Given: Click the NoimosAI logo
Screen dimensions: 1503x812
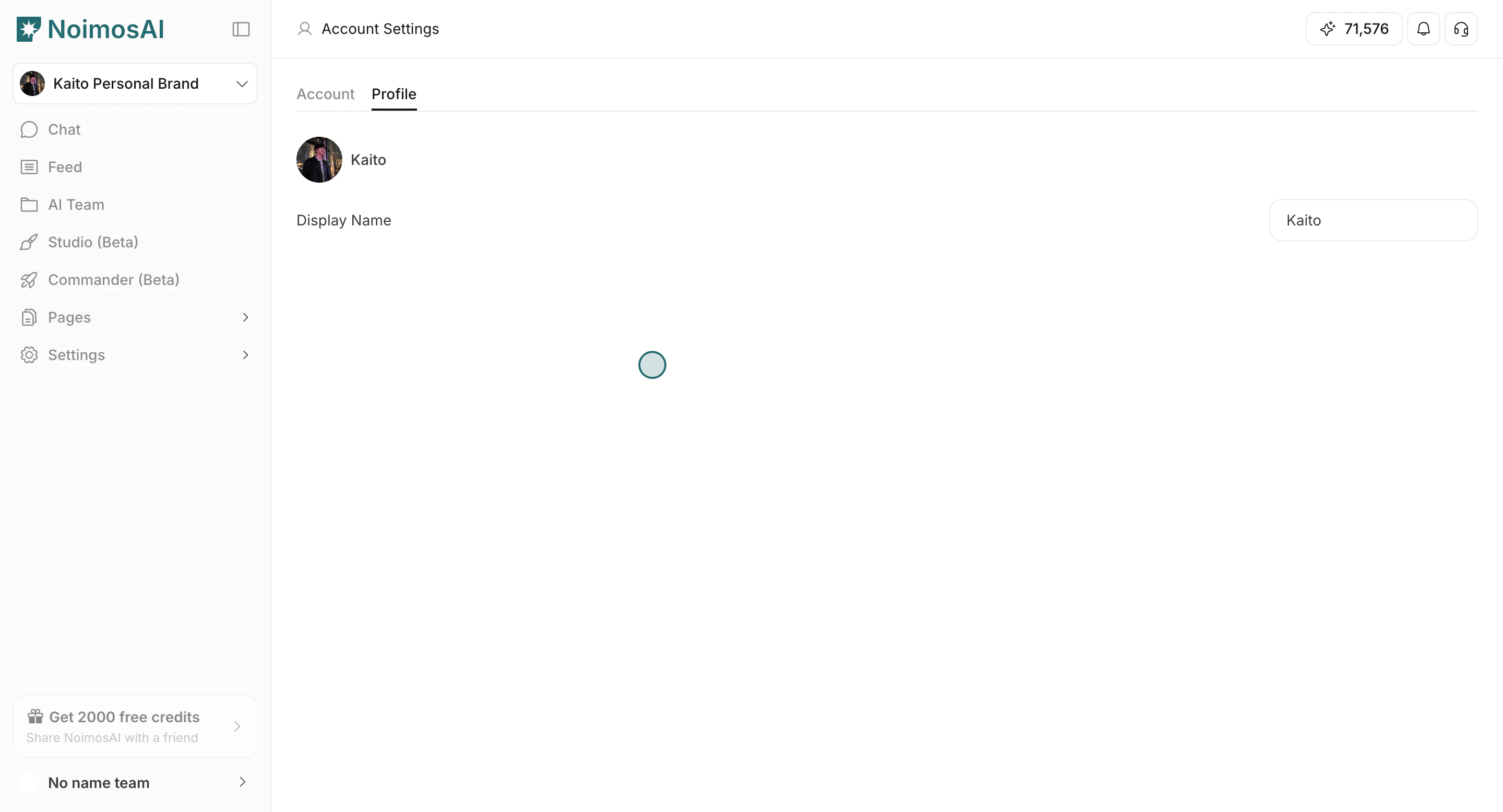Looking at the screenshot, I should 90,29.
